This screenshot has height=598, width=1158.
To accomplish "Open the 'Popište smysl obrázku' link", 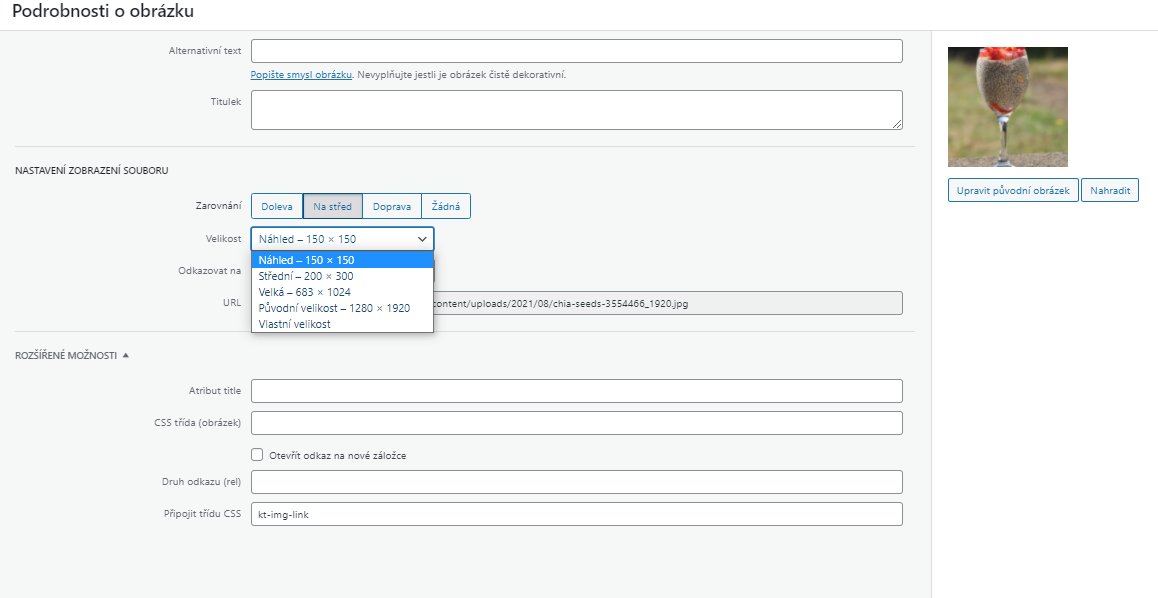I will tap(301, 75).
